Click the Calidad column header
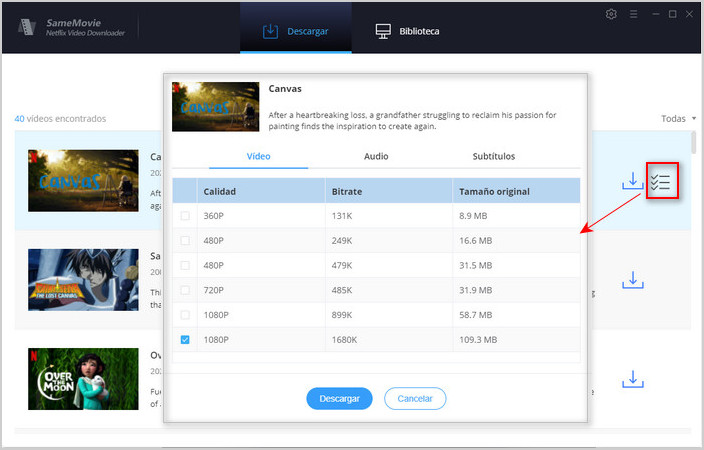The width and height of the screenshot is (704, 450). point(261,191)
